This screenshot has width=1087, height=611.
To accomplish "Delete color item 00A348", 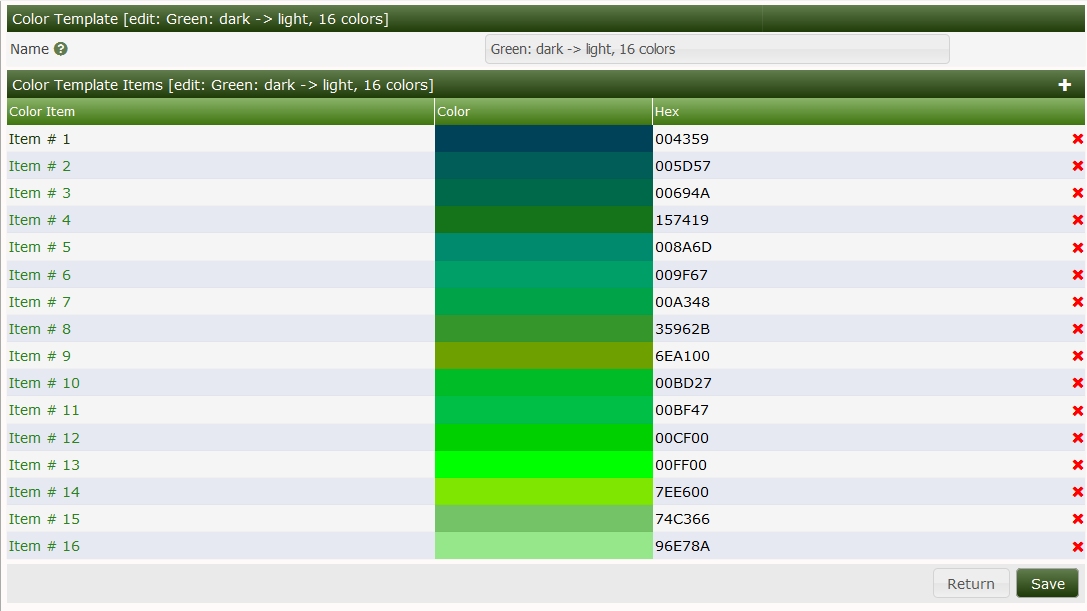I will coord(1077,302).
